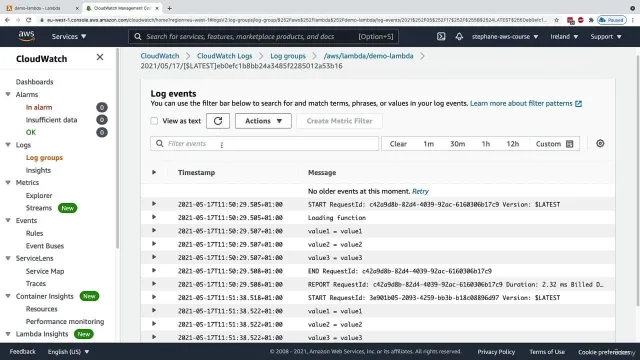
Task: Collapse the Alarms section in the sidebar
Action: tap(8, 94)
